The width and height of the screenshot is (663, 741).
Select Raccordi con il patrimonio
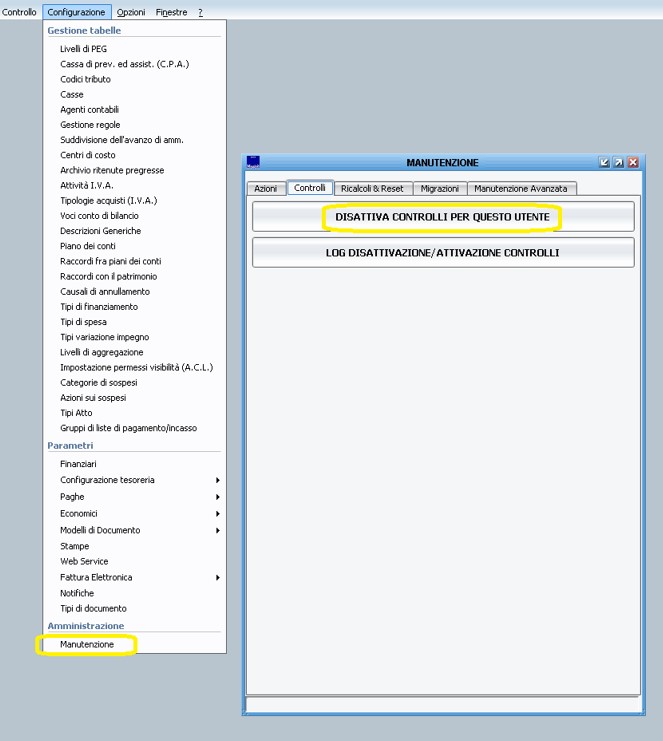[109, 276]
